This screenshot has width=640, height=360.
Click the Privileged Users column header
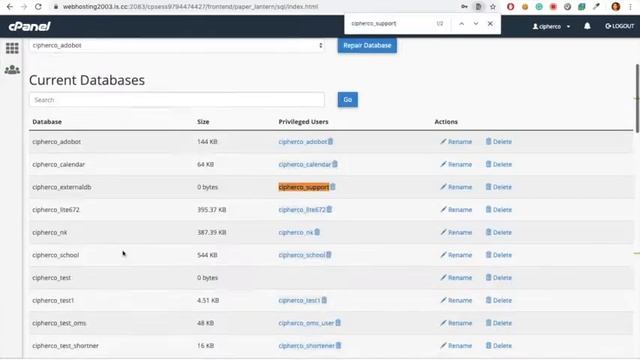pyautogui.click(x=303, y=122)
